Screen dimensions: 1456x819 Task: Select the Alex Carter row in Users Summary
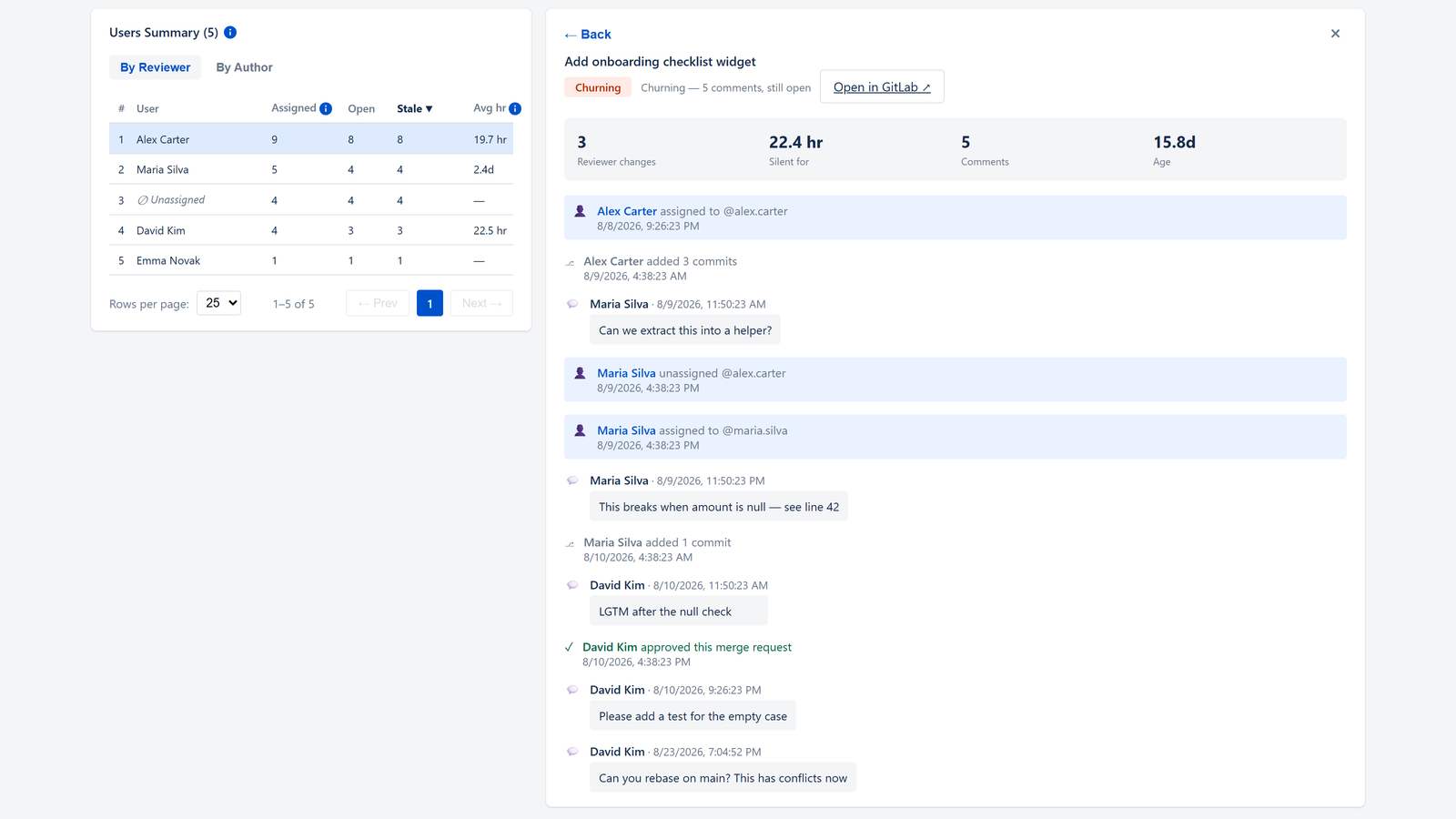coord(311,139)
